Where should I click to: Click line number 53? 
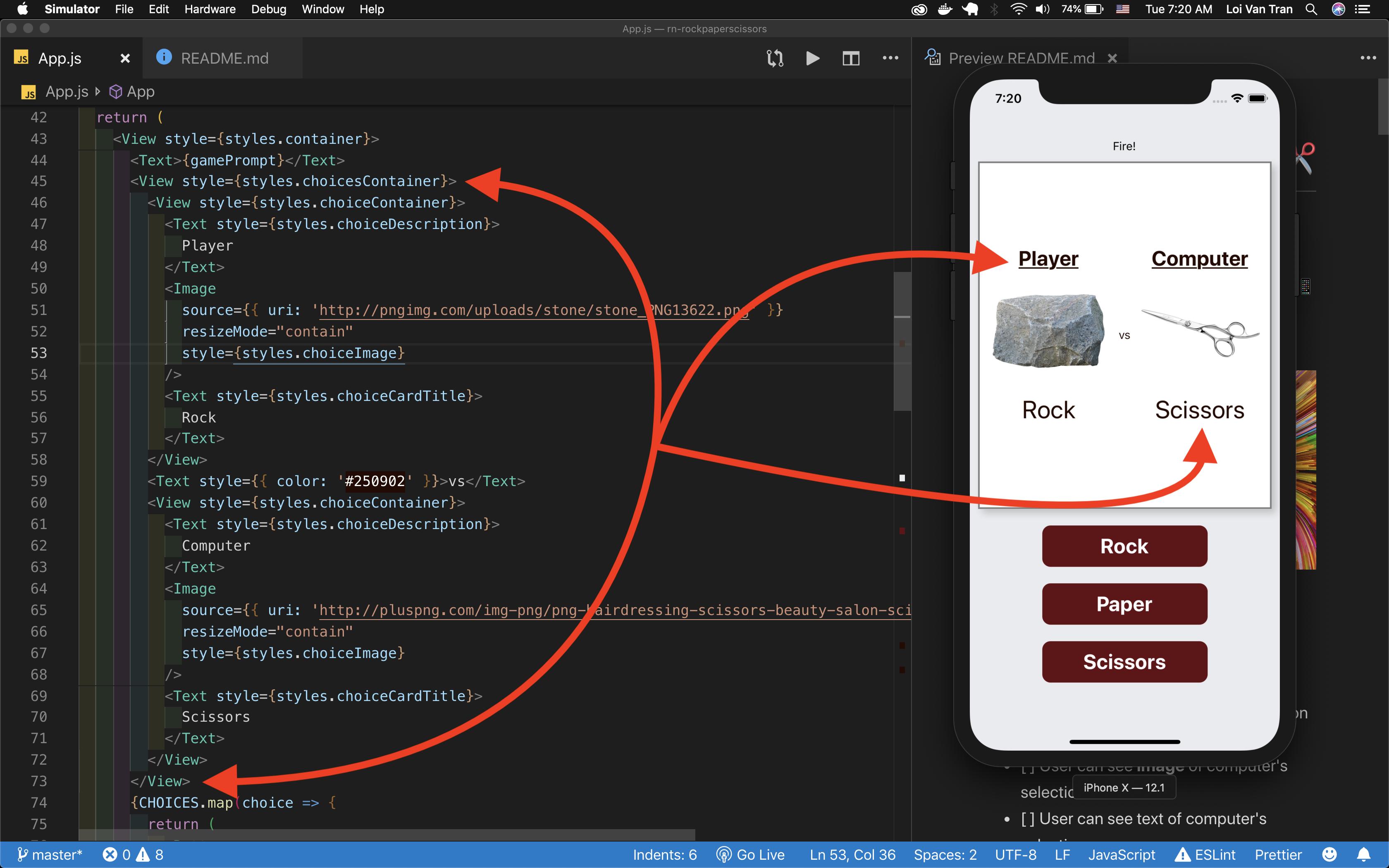point(38,353)
